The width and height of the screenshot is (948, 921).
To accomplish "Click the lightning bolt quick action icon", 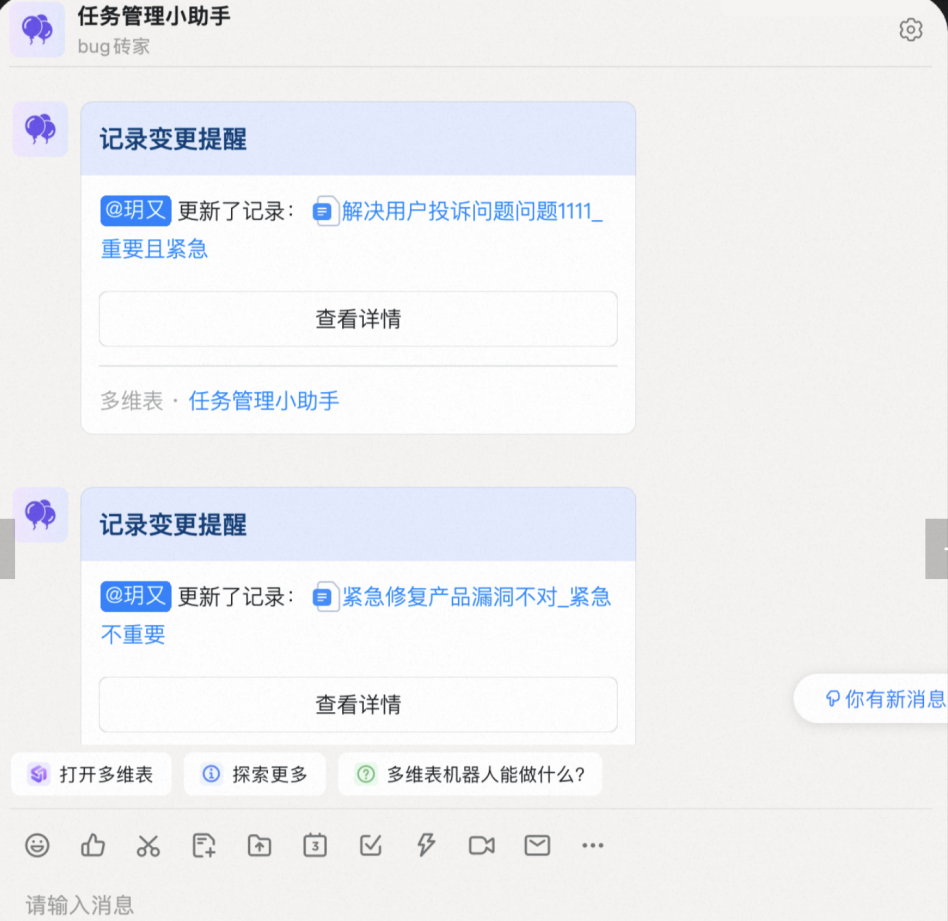I will point(426,845).
